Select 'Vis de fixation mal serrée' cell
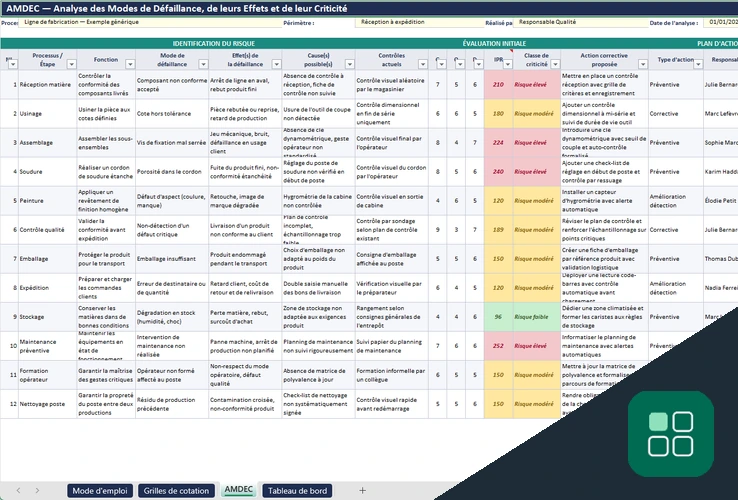Viewport: 738px width, 500px height. [x=172, y=143]
